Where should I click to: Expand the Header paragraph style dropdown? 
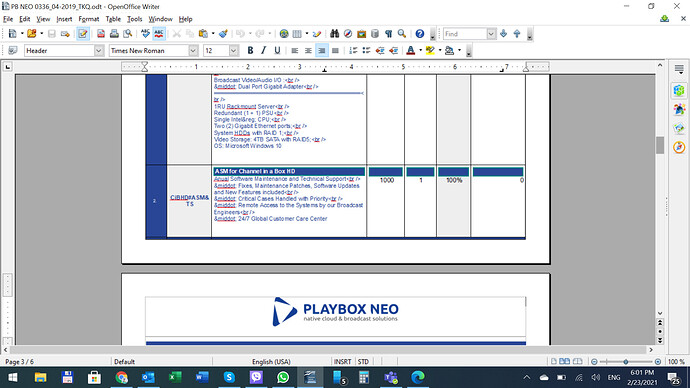99,51
